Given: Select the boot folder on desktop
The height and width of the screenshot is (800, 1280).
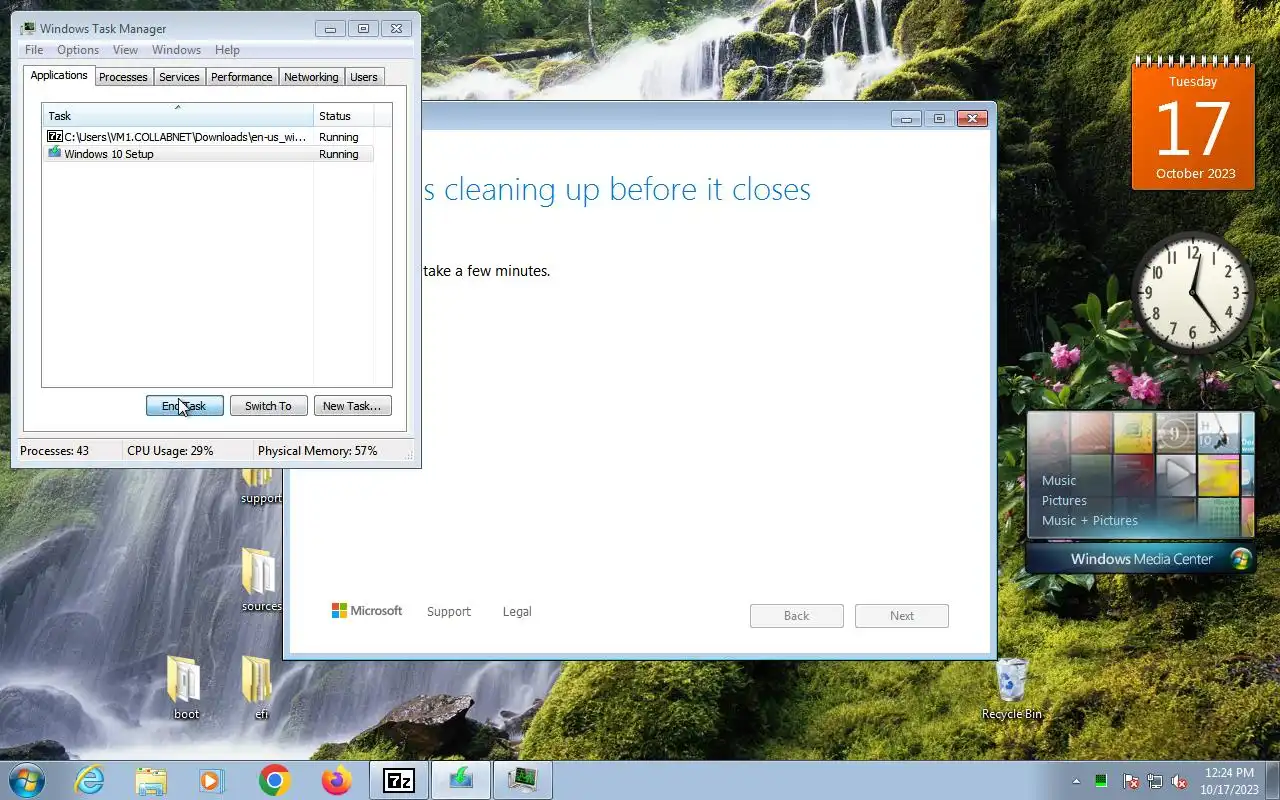Looking at the screenshot, I should coord(186,688).
